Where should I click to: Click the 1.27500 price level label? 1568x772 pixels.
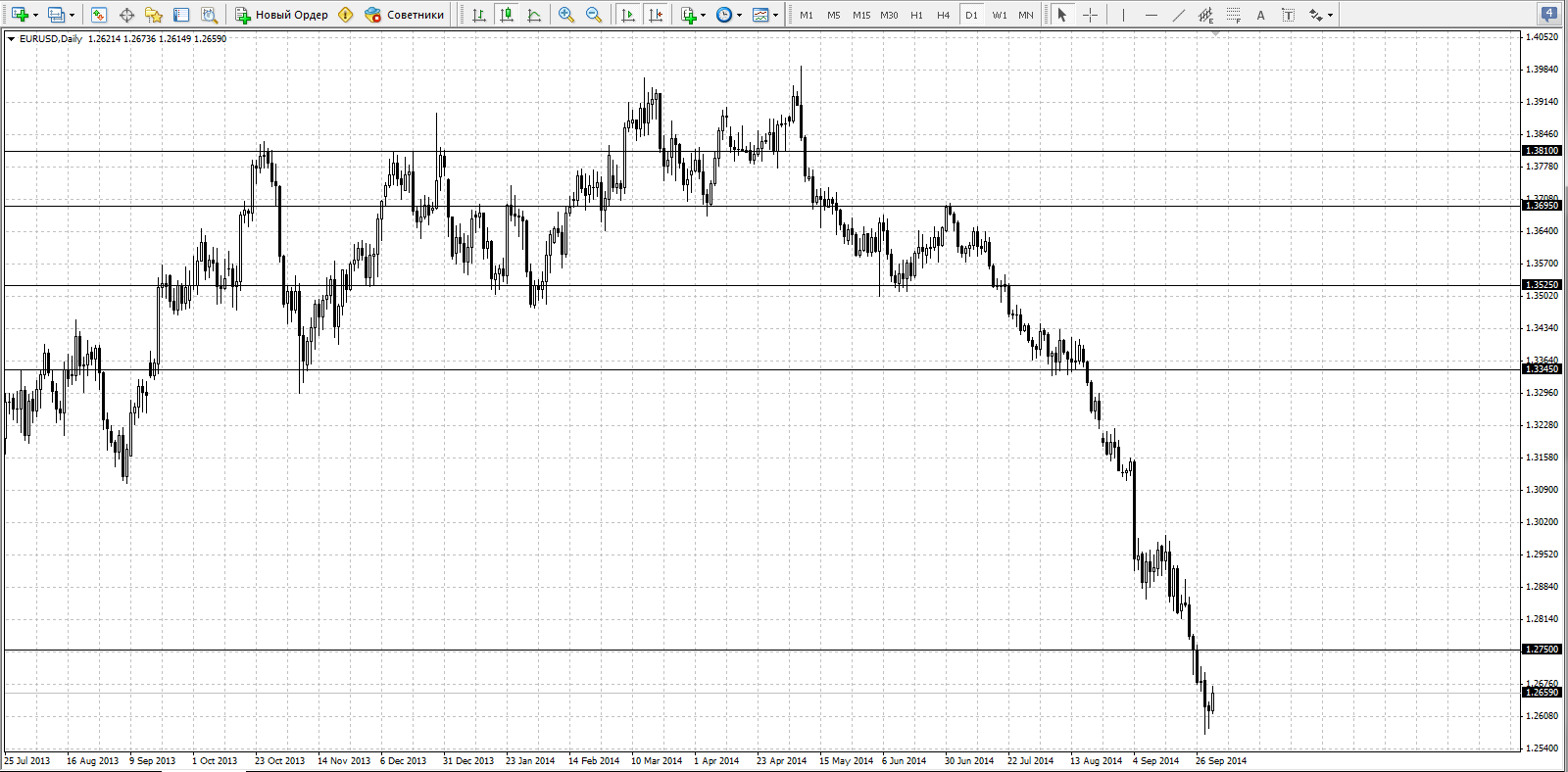(x=1542, y=650)
